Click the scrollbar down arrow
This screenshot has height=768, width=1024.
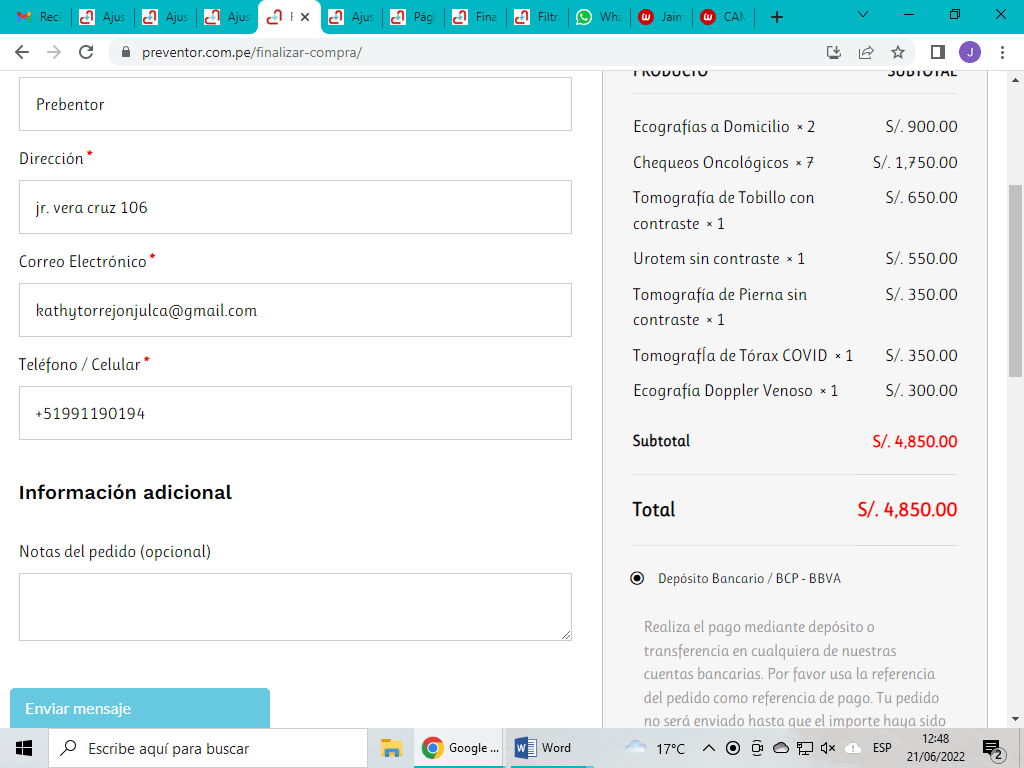point(1015,720)
